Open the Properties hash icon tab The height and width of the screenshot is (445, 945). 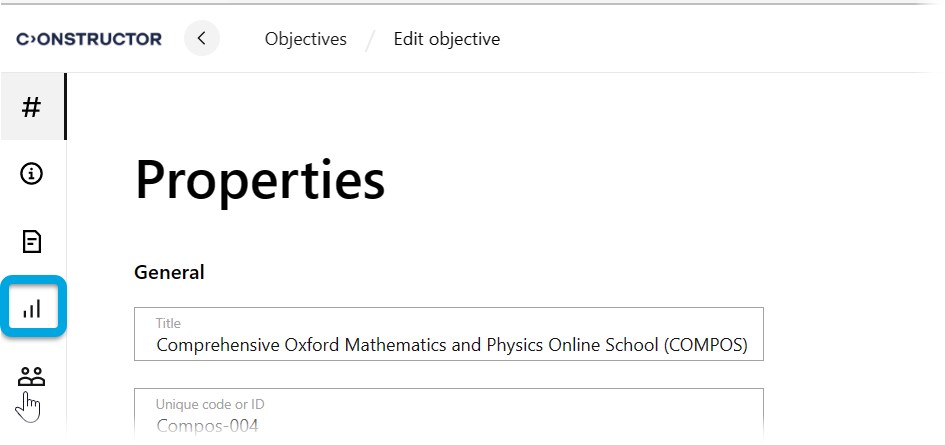point(32,107)
